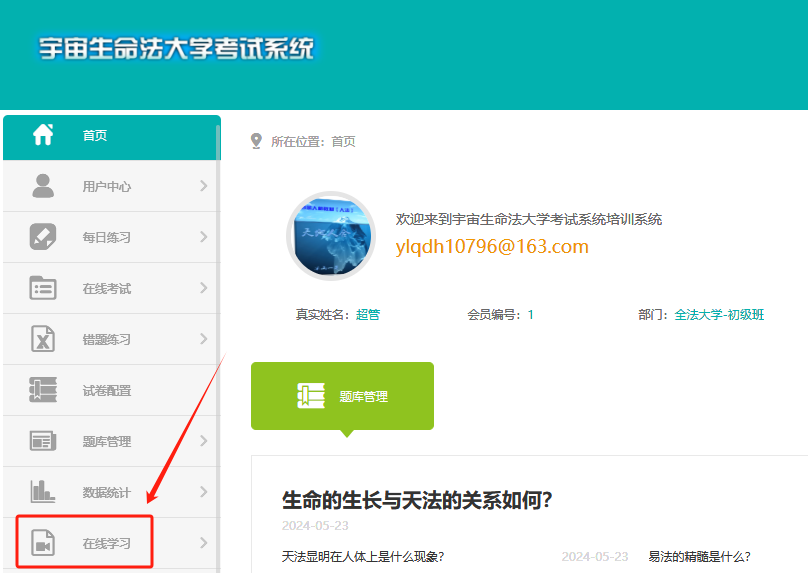Click the 试卷配置 books icon
The height and width of the screenshot is (573, 808).
43,390
